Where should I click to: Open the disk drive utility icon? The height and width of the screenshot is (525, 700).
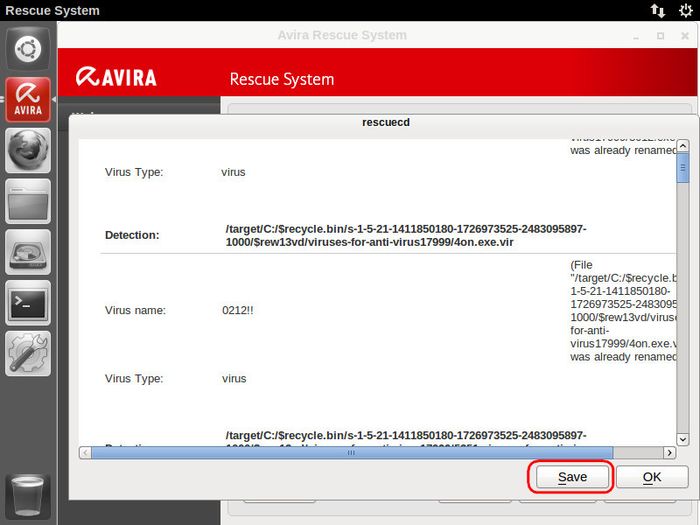pos(28,252)
